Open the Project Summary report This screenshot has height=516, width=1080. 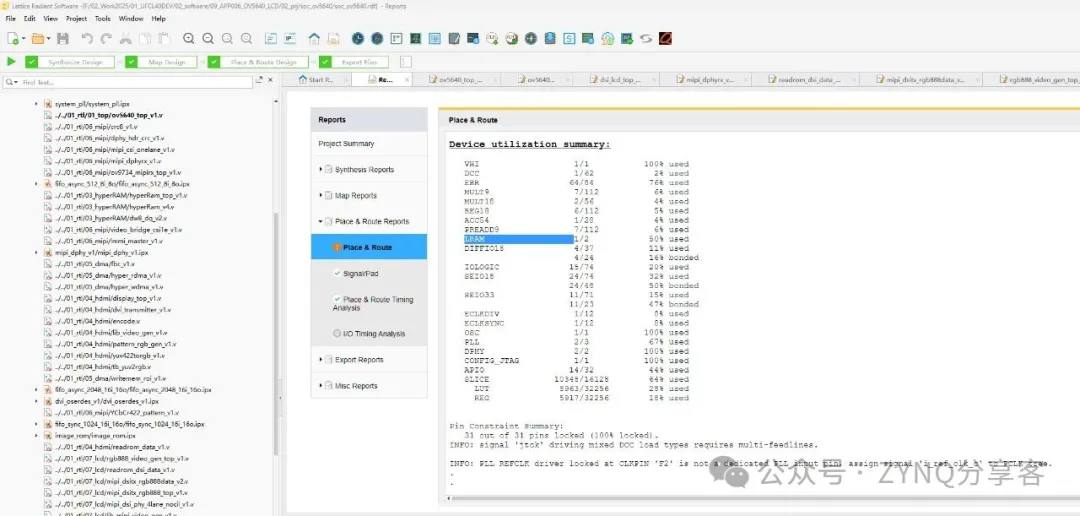[346, 144]
